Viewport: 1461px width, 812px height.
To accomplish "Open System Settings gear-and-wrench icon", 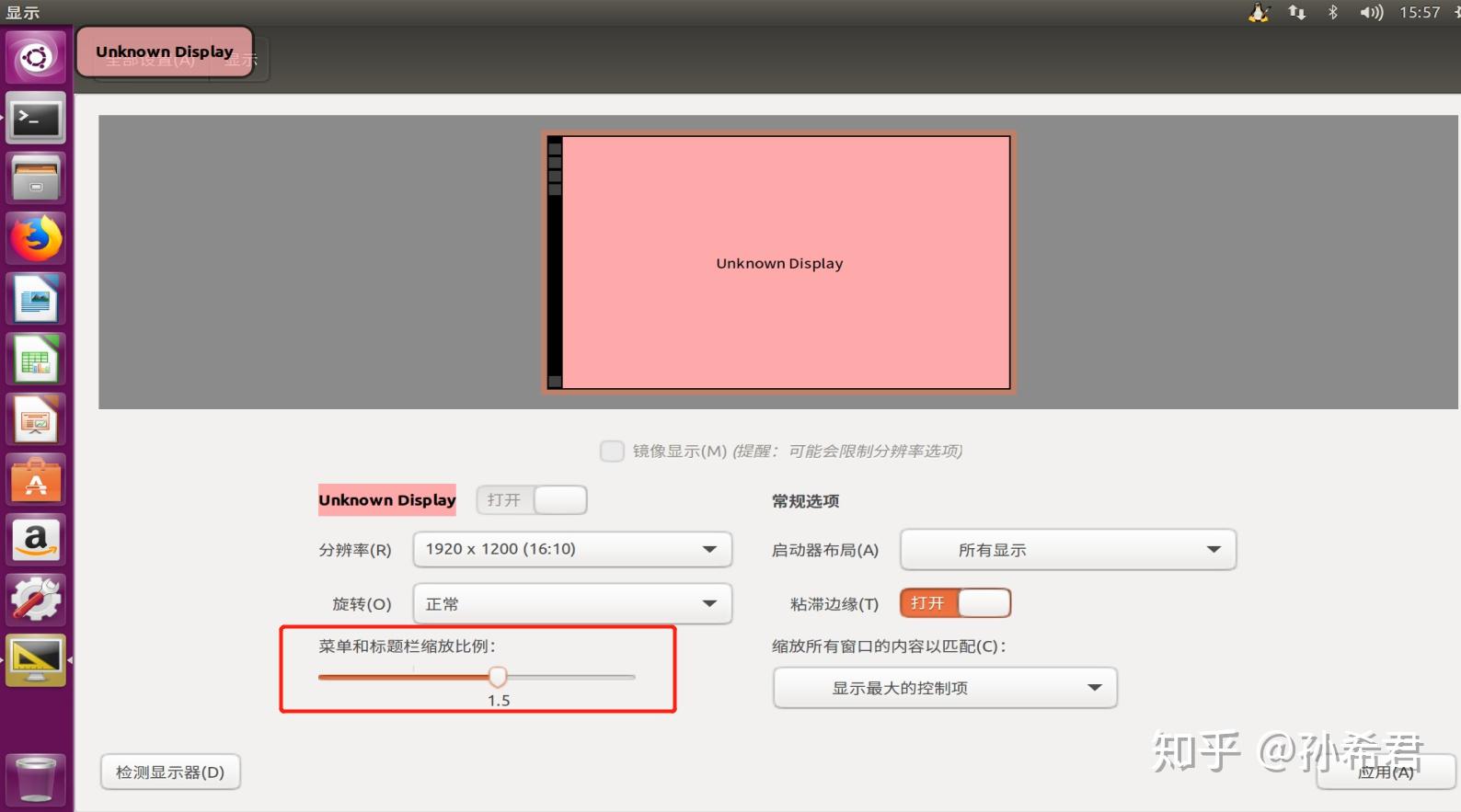I will tap(36, 600).
